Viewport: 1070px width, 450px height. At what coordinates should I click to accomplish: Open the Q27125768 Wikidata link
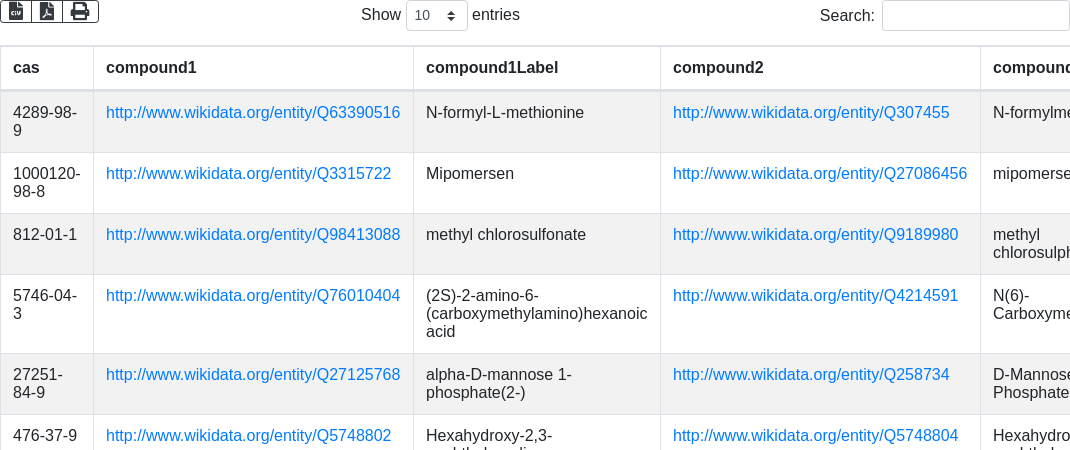coord(253,375)
